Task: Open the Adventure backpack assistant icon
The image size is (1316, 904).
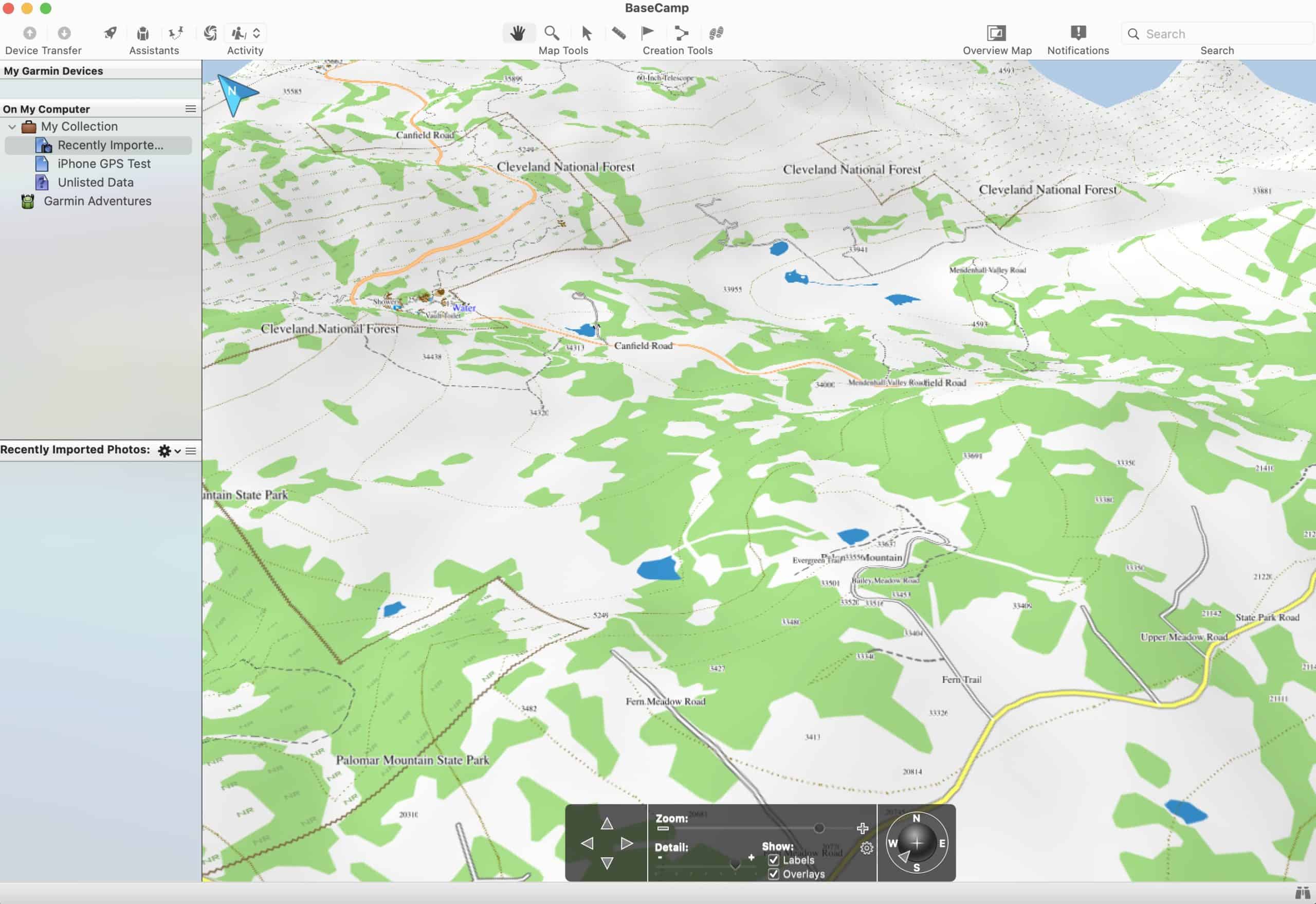Action: (143, 33)
